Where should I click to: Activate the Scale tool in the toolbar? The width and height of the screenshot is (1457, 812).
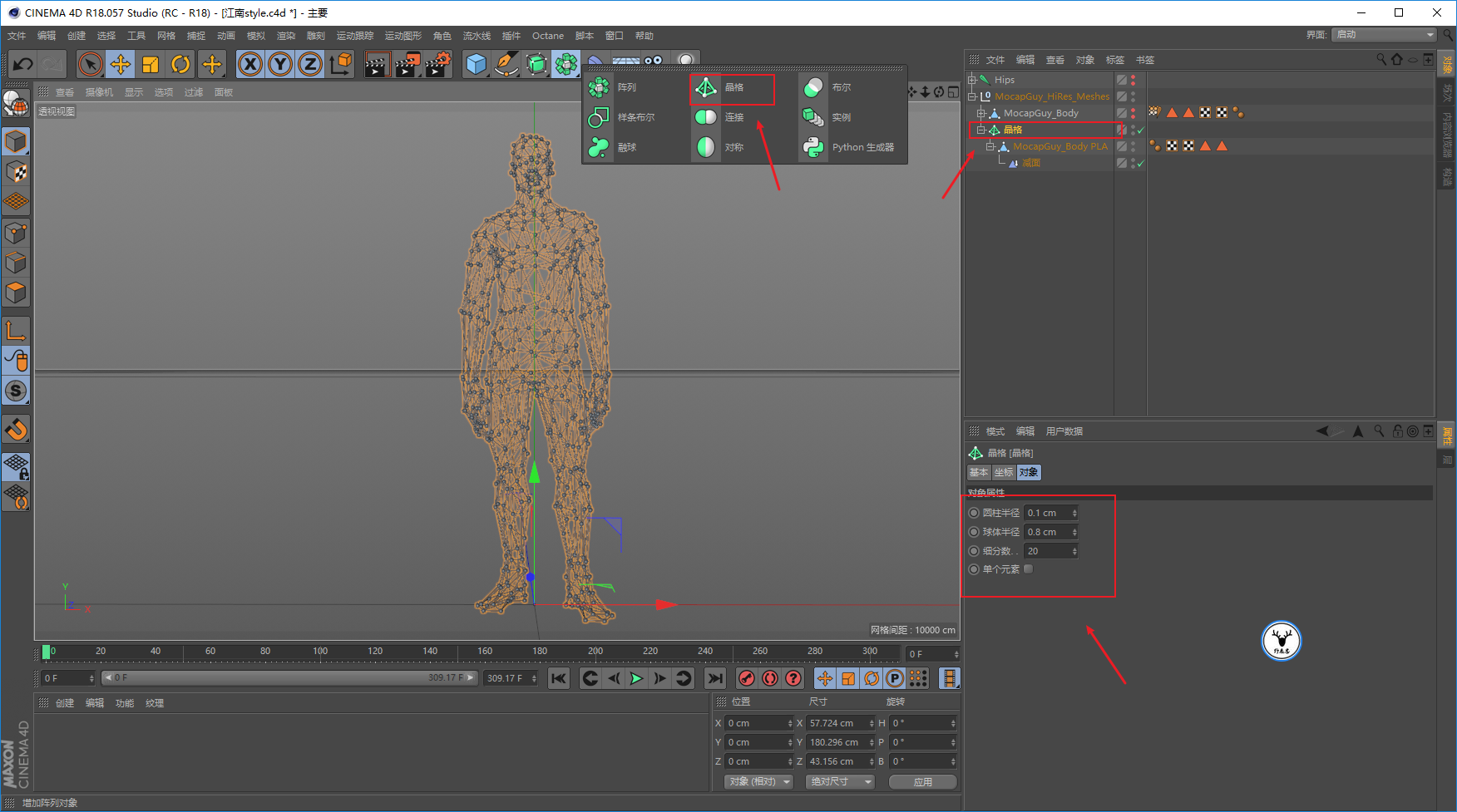(151, 64)
